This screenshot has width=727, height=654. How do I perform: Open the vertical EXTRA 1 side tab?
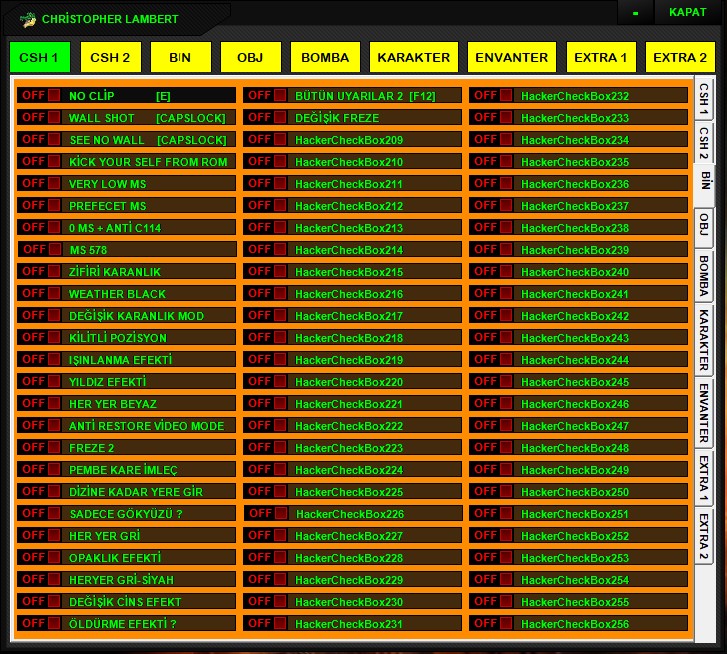tap(704, 478)
